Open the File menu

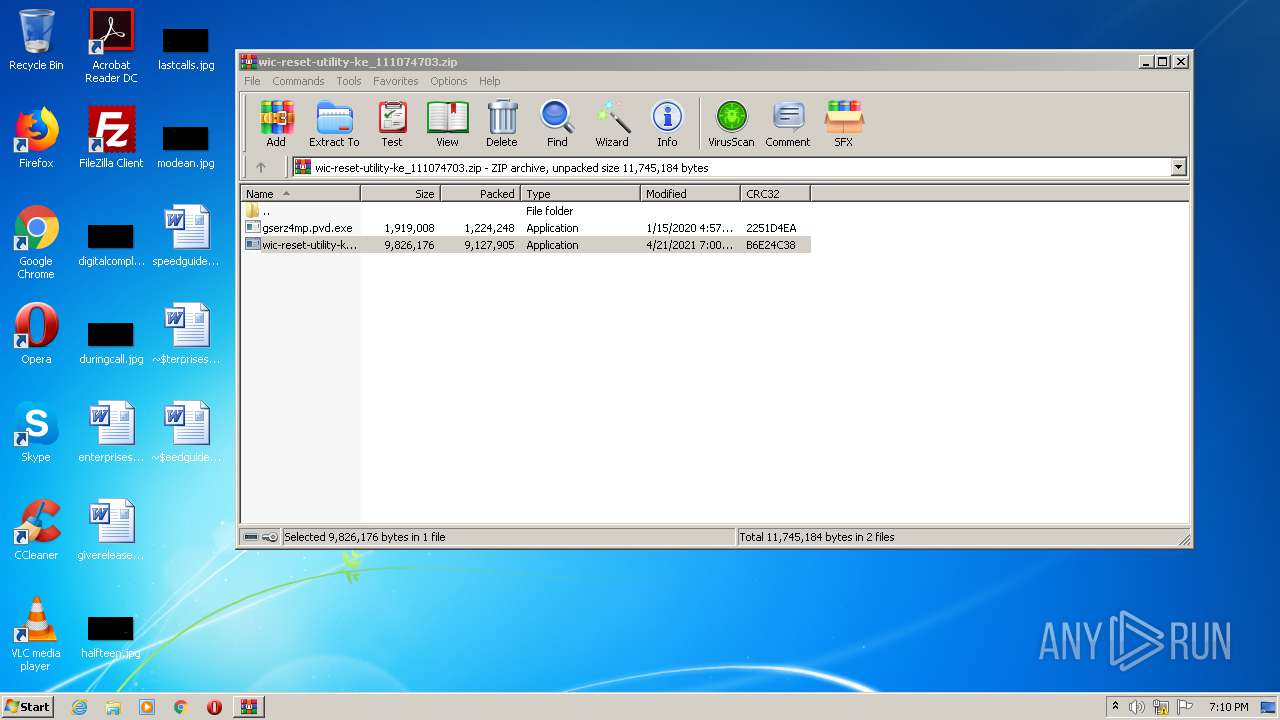pyautogui.click(x=252, y=81)
